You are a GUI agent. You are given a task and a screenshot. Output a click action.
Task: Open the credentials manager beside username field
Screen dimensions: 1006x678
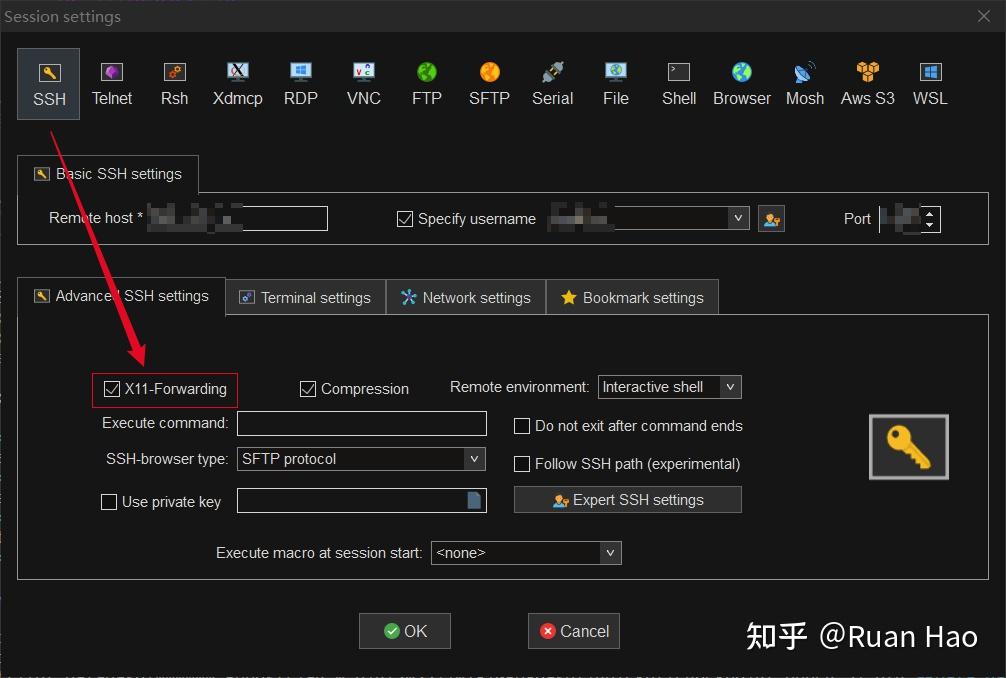click(x=771, y=218)
